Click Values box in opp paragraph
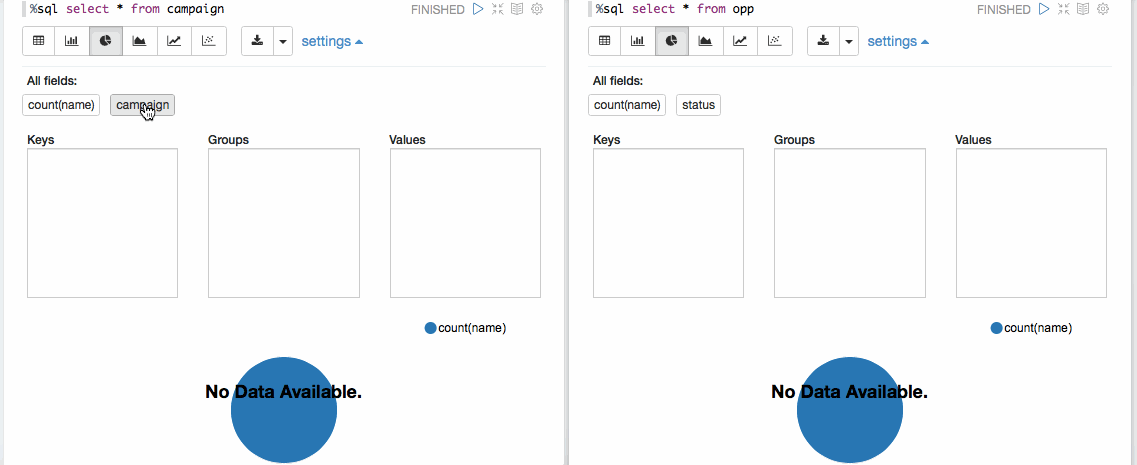1137x465 pixels. pos(1031,223)
